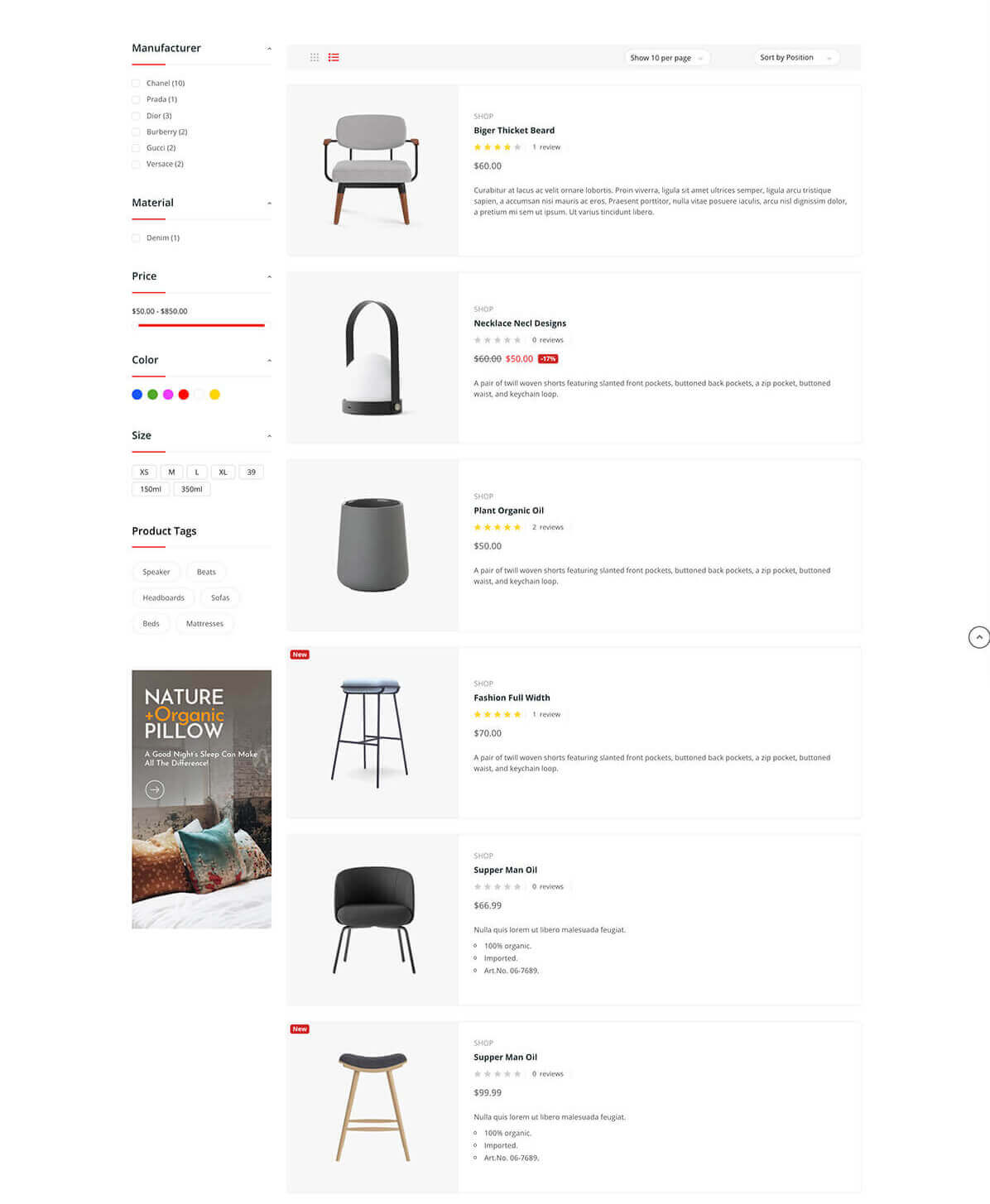Click the arrow on Nature Pillow banner
This screenshot has width=990, height=1204.
click(155, 790)
